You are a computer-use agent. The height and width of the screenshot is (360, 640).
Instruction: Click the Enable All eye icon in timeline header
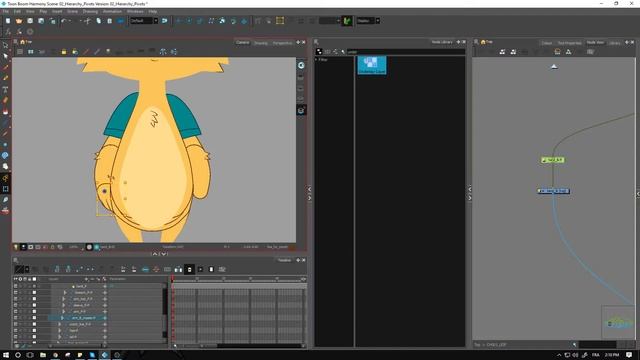[16, 279]
